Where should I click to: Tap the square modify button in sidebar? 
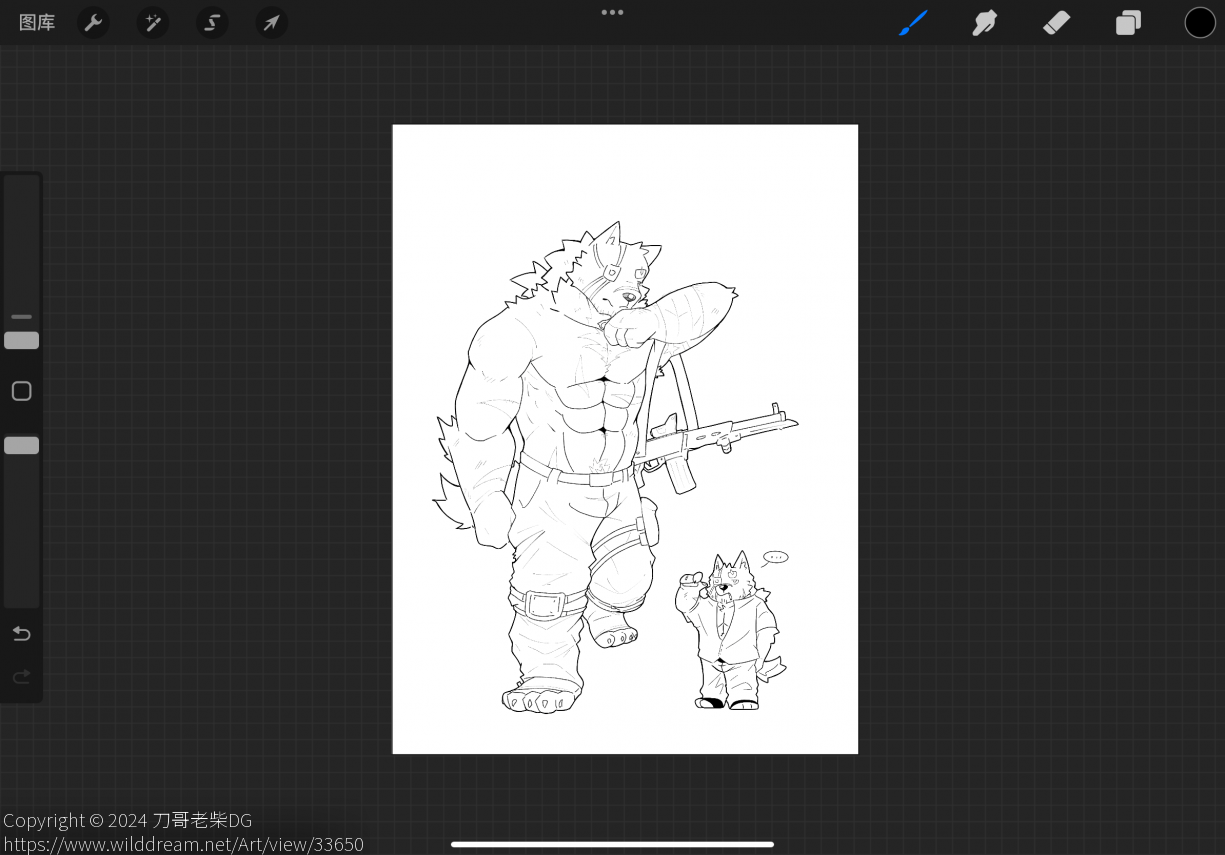pos(21,391)
